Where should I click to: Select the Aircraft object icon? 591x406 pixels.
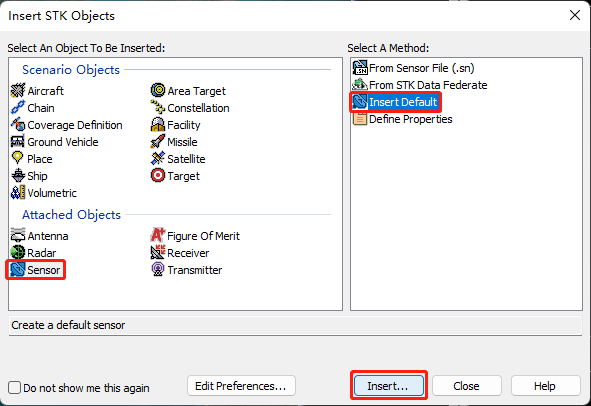(x=18, y=91)
